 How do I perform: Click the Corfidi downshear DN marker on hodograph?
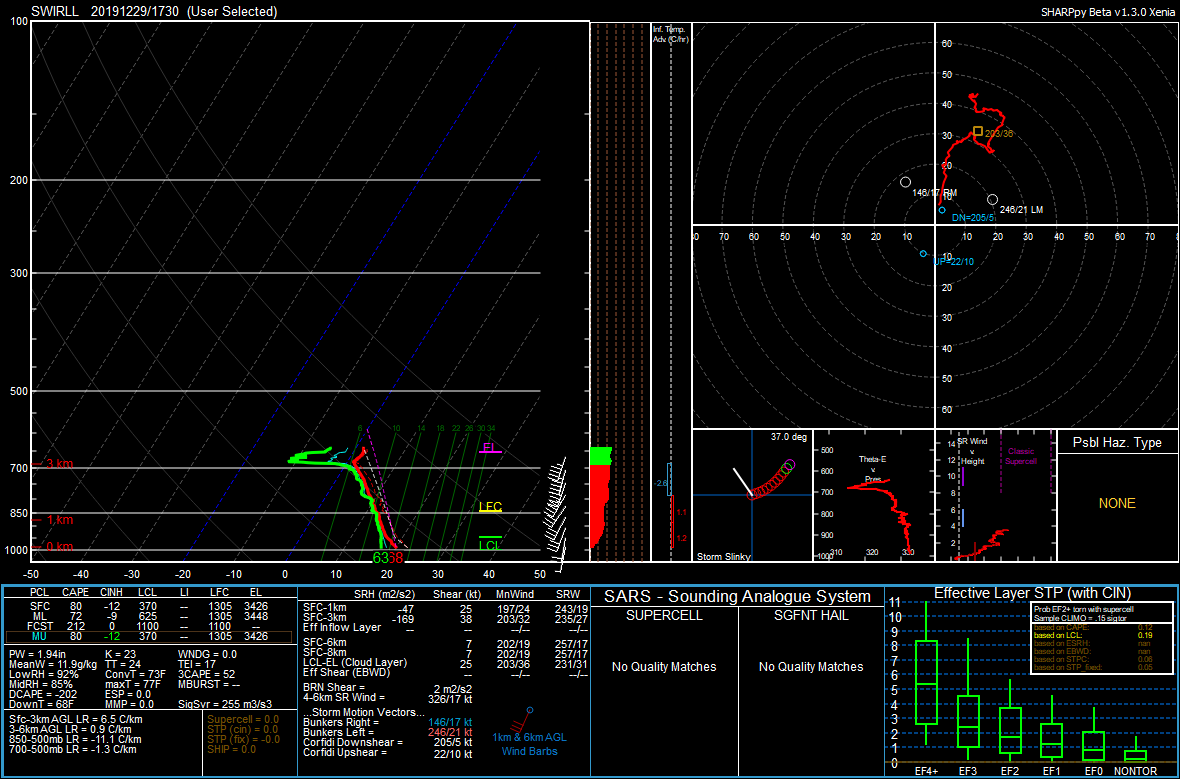click(x=942, y=211)
